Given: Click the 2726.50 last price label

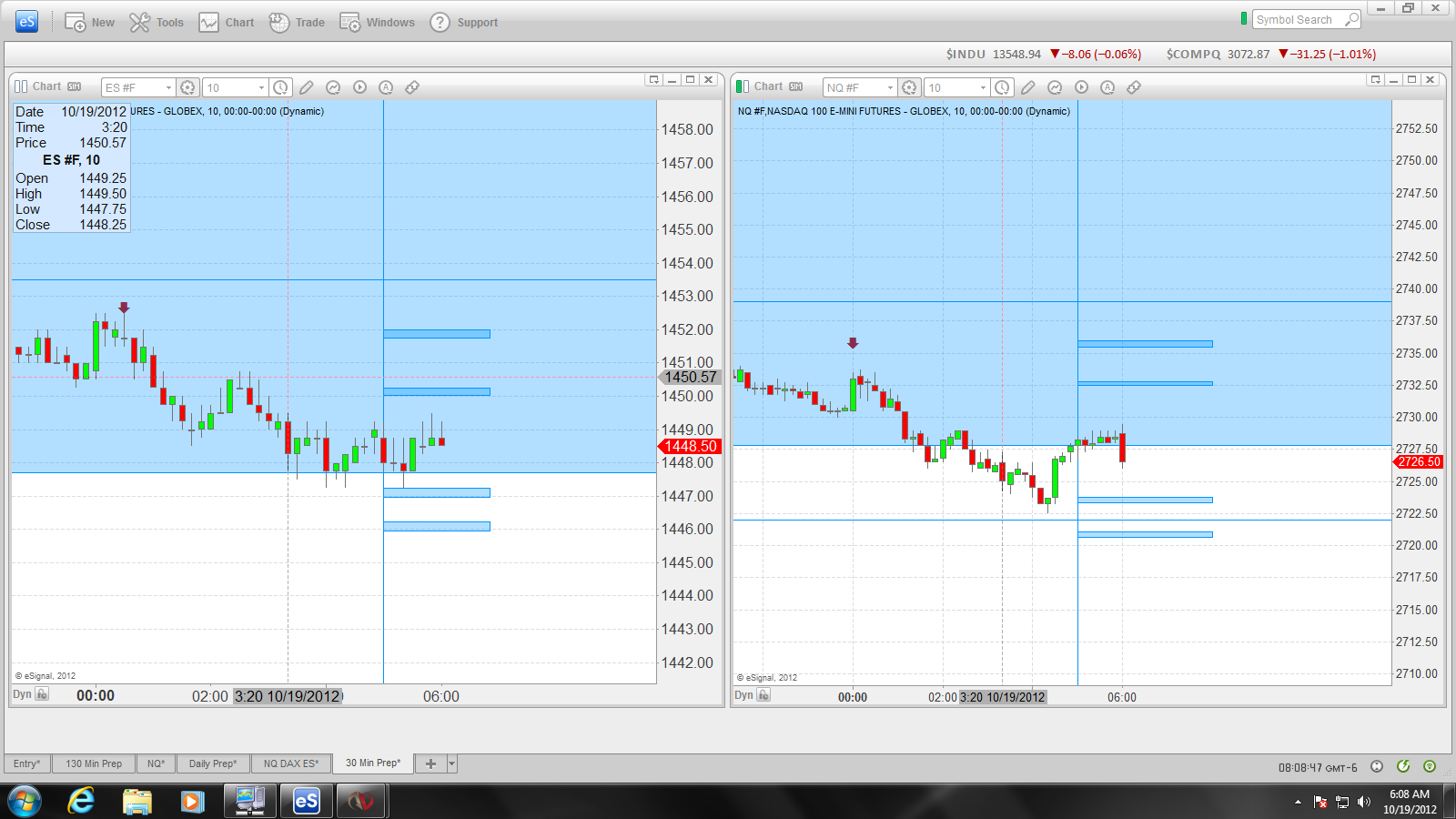Looking at the screenshot, I should click(x=1418, y=461).
